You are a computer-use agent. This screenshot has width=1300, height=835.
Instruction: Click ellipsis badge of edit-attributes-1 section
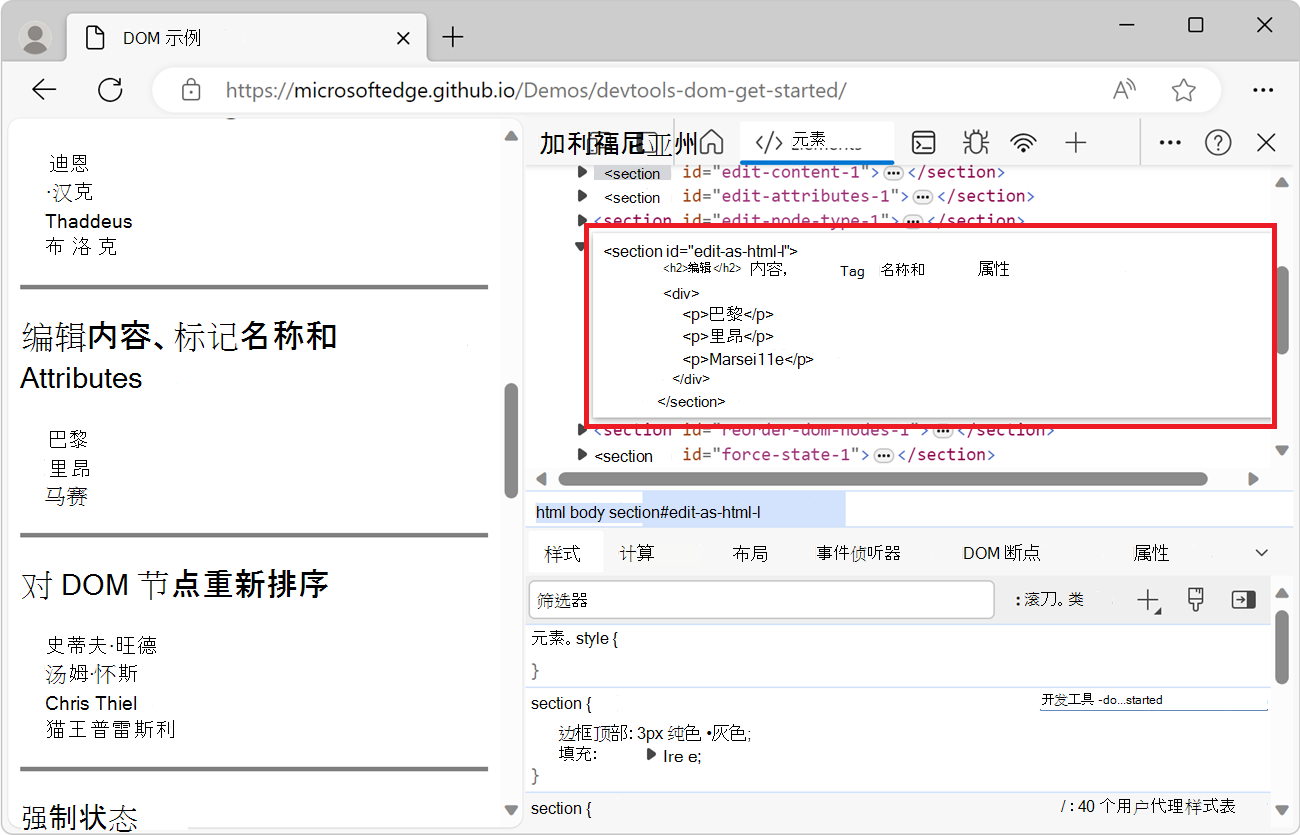pyautogui.click(x=923, y=196)
